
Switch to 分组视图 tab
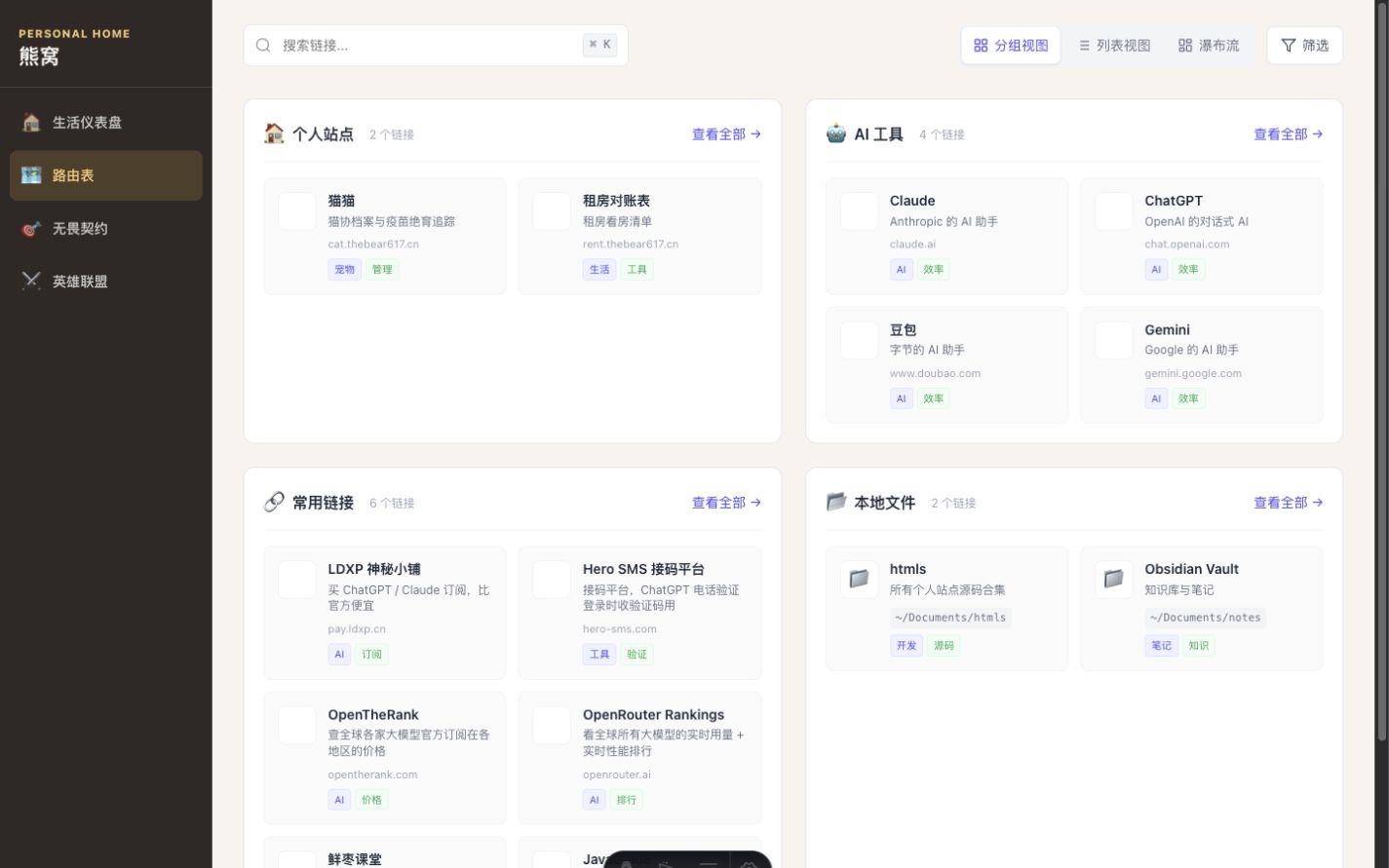coord(1011,45)
